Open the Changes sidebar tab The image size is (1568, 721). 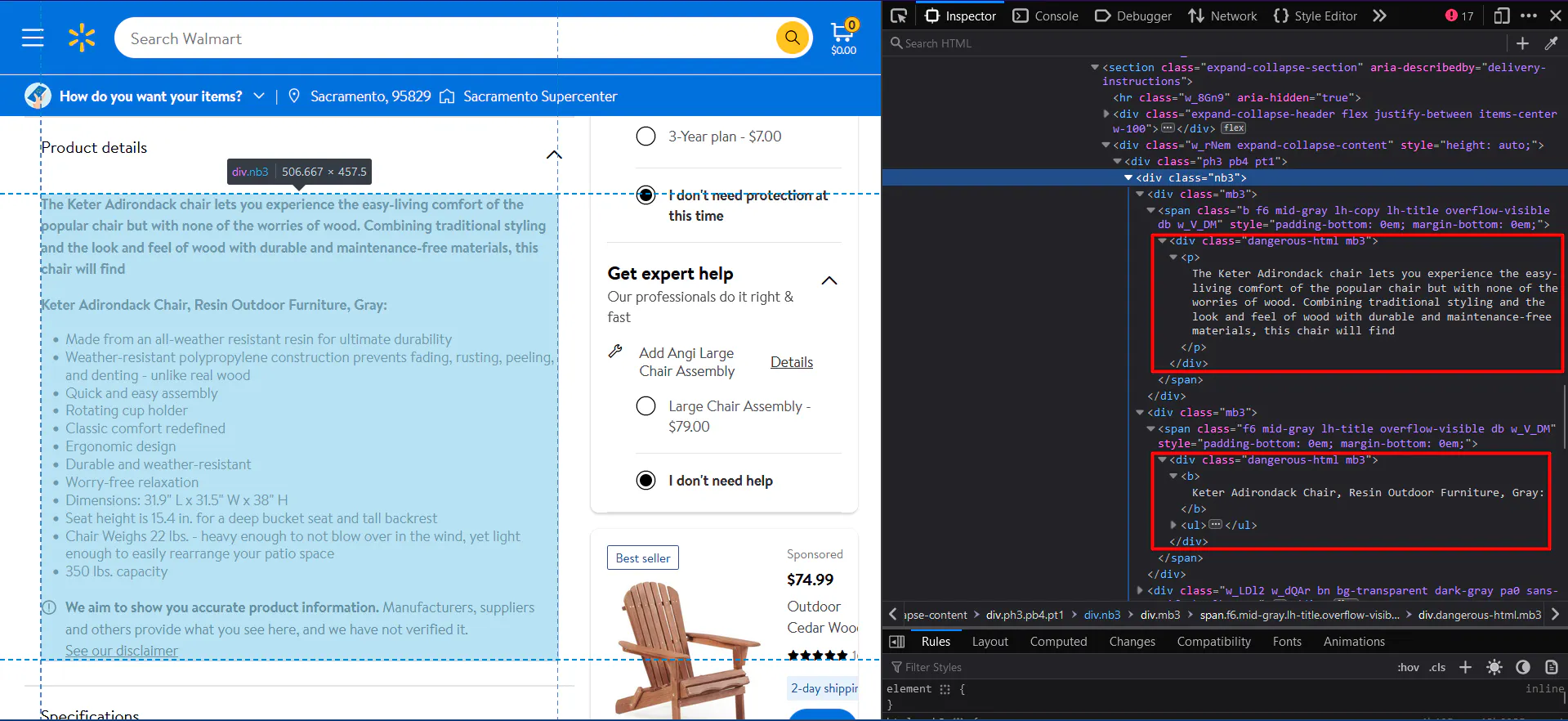[x=1132, y=642]
